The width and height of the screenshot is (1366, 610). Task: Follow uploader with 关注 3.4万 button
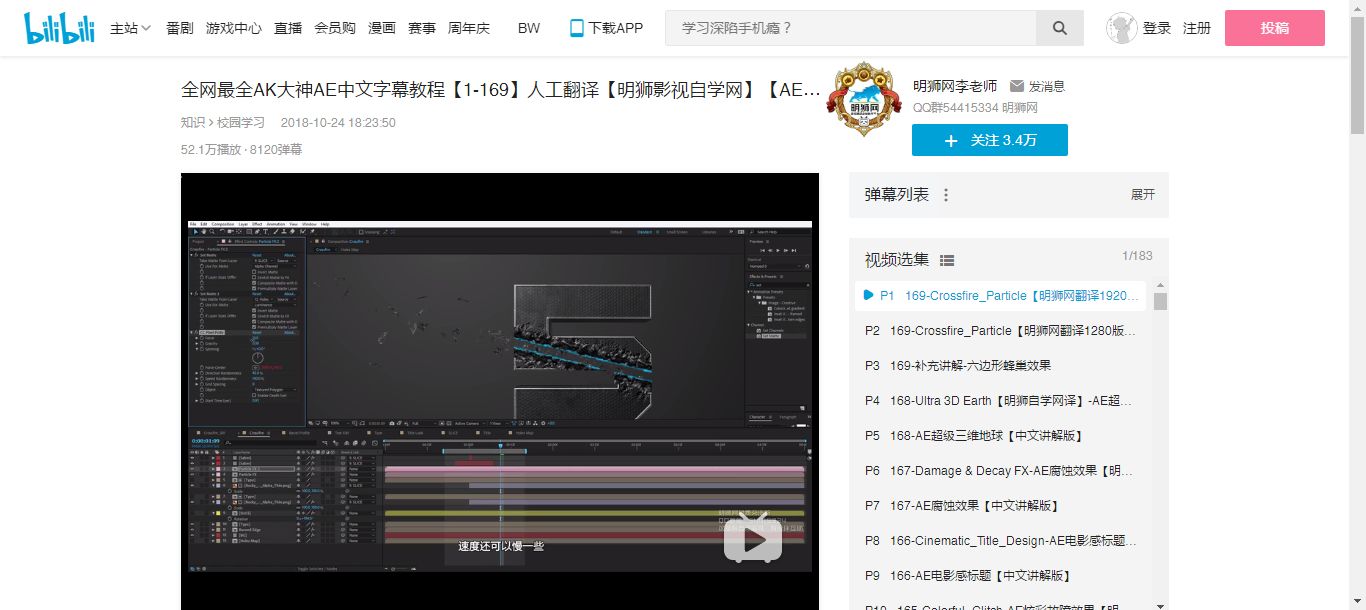click(990, 140)
